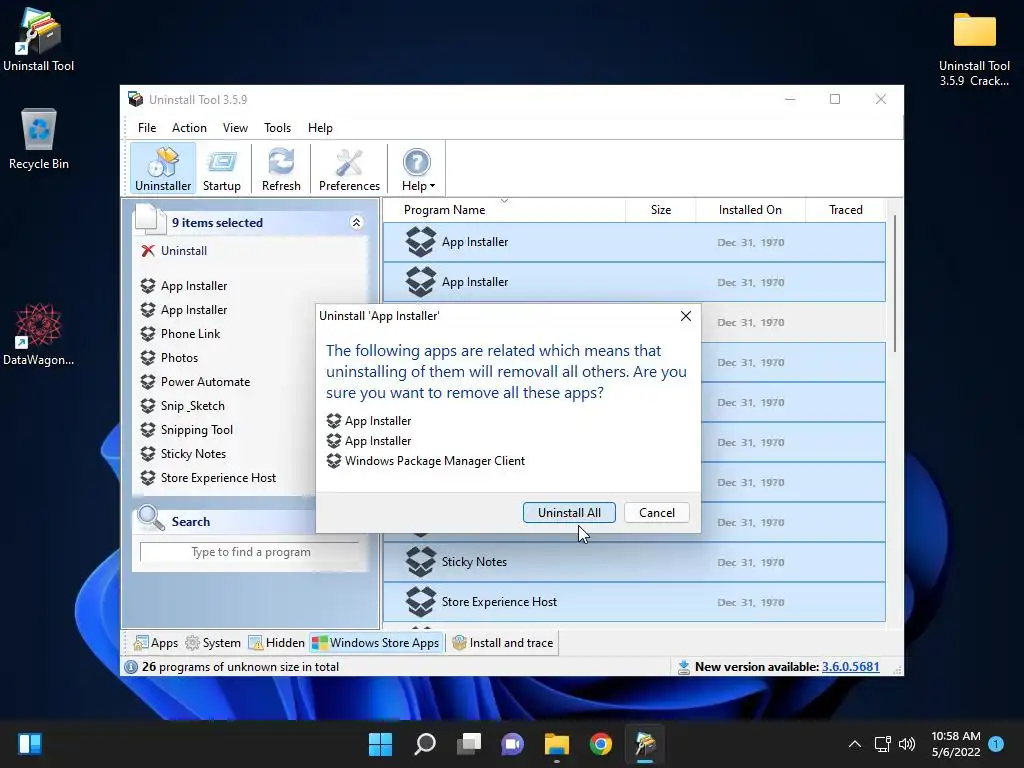Viewport: 1024px width, 768px height.
Task: Click the Uninstall Tool taskbar icon
Action: click(645, 744)
